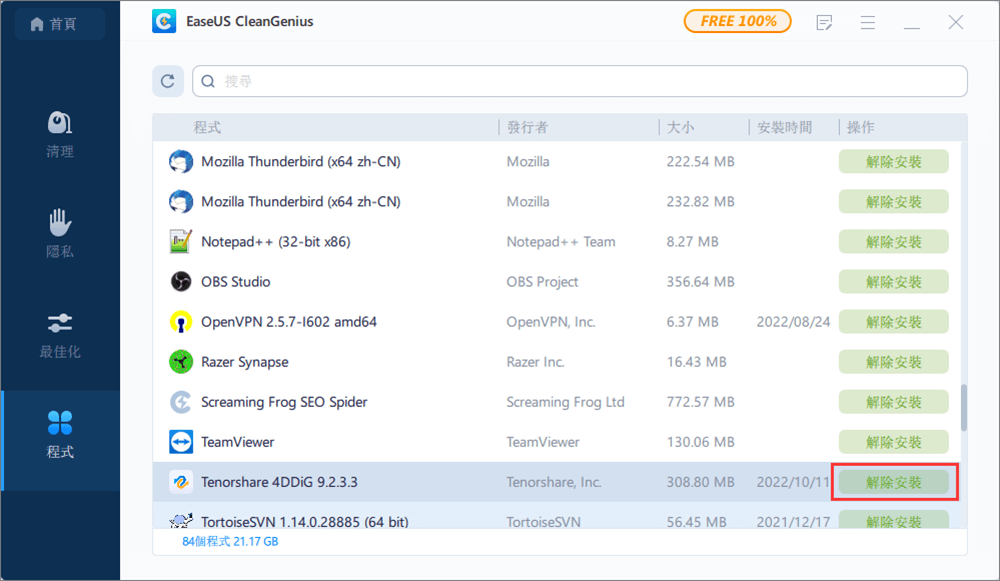1000x581 pixels.
Task: Click the Tenorshare, Inc. publisher text
Action: (x=554, y=482)
